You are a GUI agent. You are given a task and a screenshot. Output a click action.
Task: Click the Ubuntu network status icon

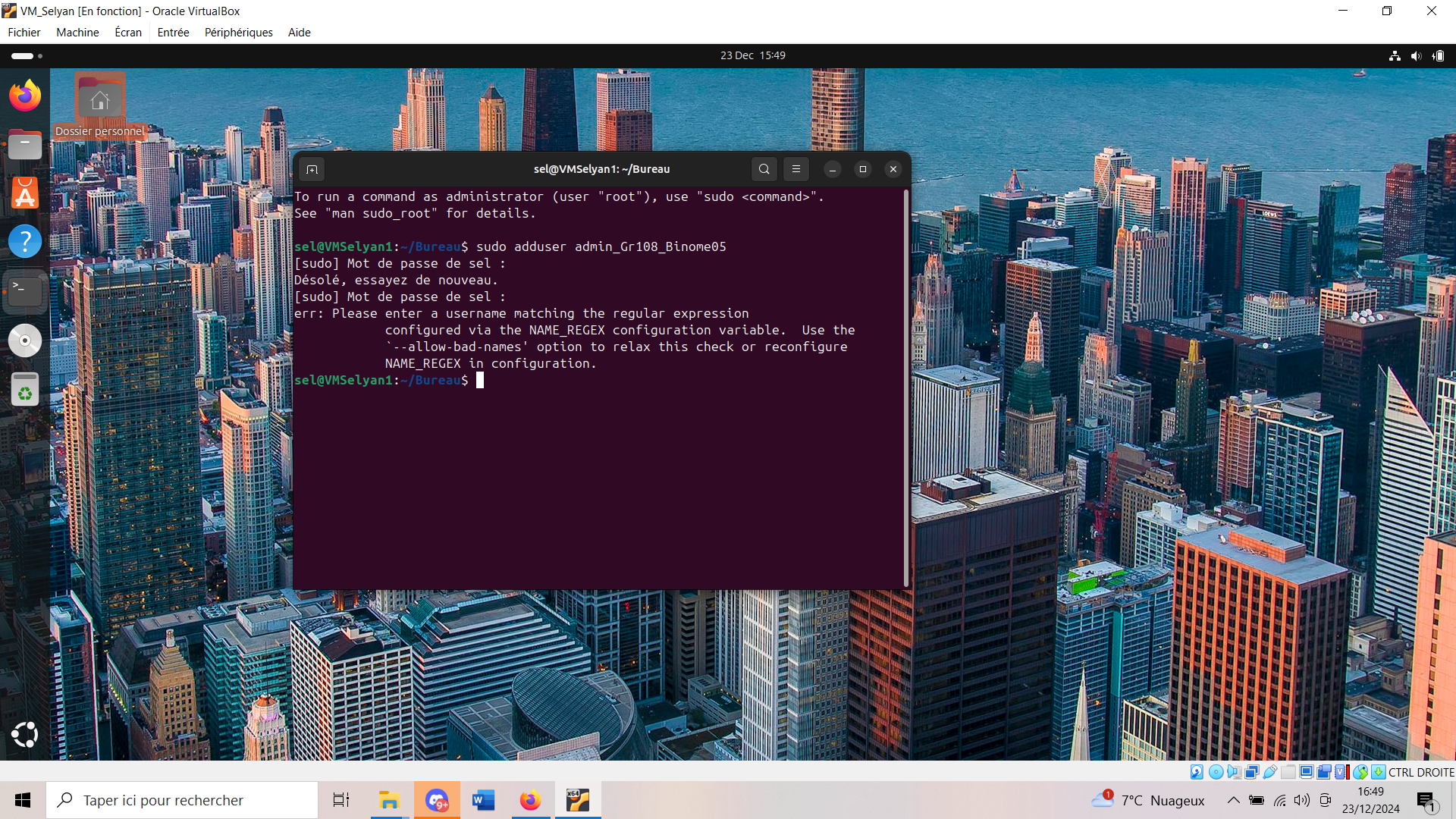click(1395, 55)
